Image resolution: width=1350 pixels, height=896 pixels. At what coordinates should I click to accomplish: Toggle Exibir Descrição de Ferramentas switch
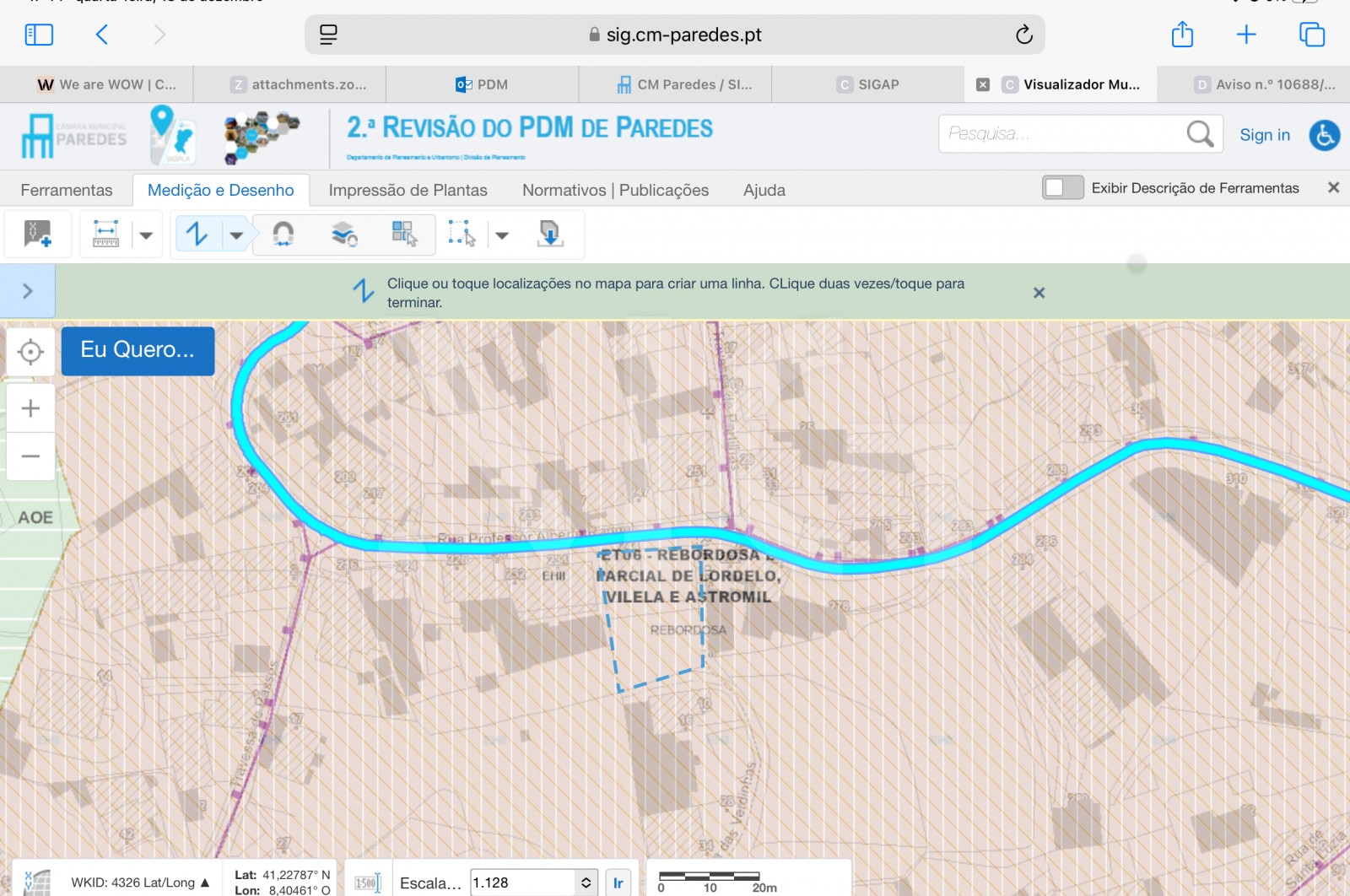coord(1062,187)
